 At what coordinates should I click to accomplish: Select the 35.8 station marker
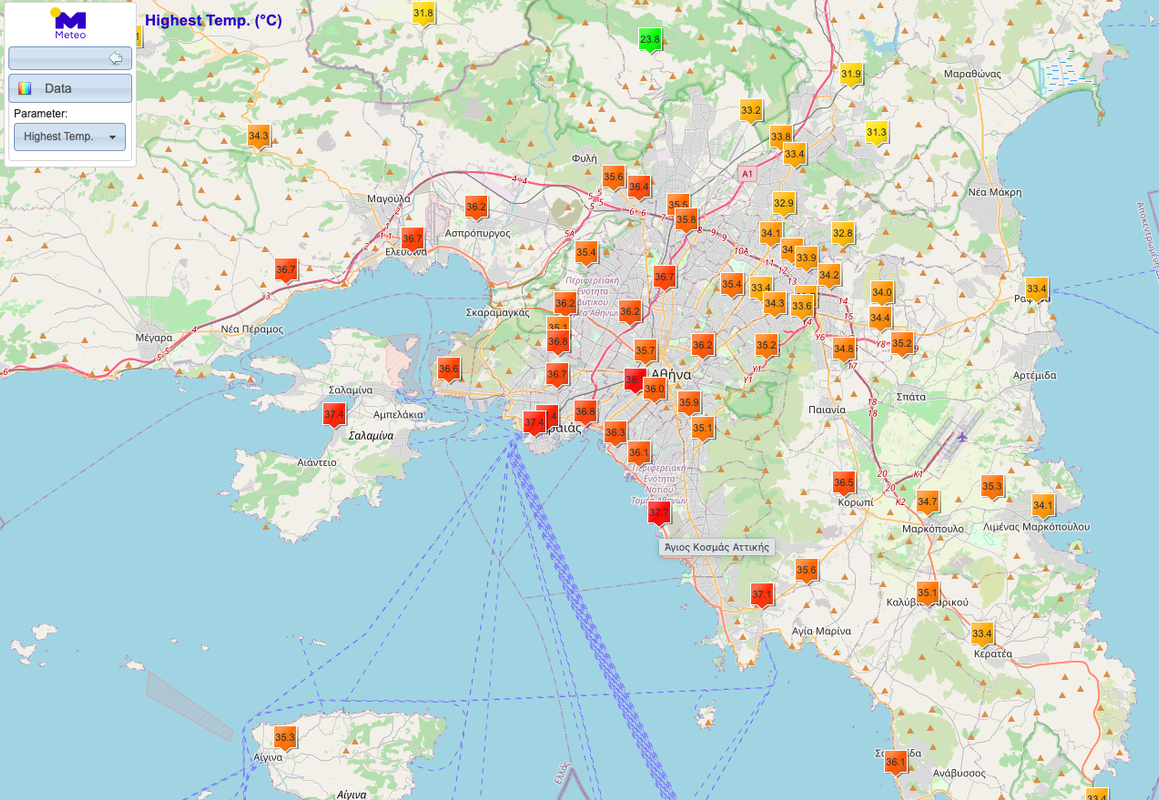[686, 220]
